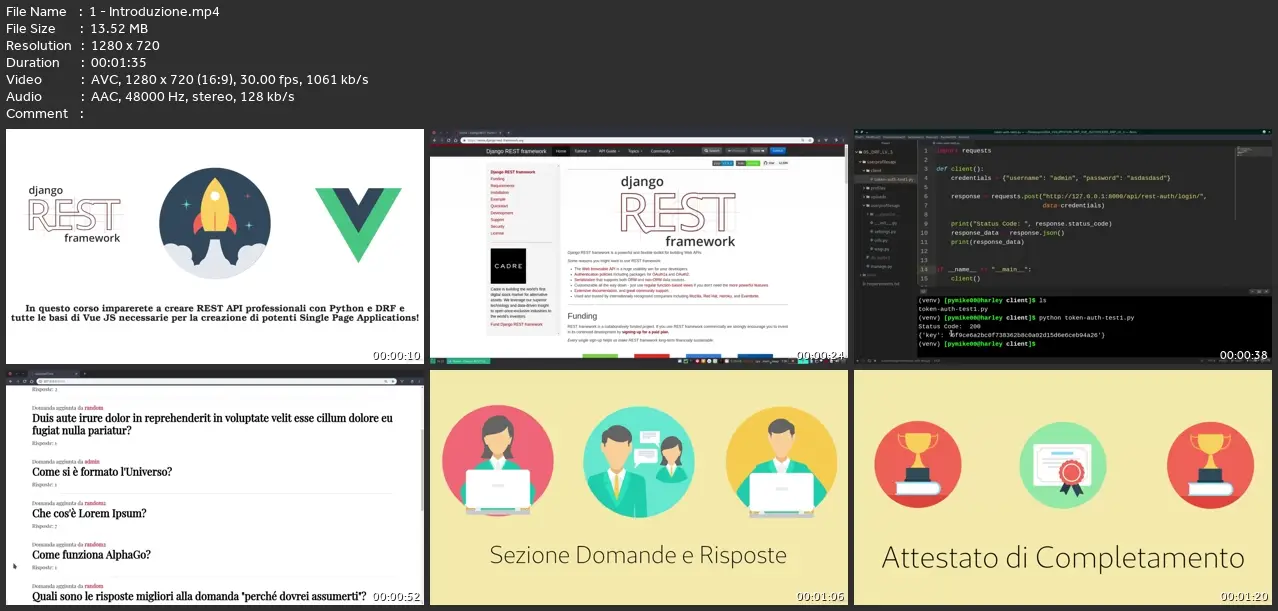Click the 00:01:06 frame timestamp
Viewport: 1278px width, 611px height.
pos(820,597)
